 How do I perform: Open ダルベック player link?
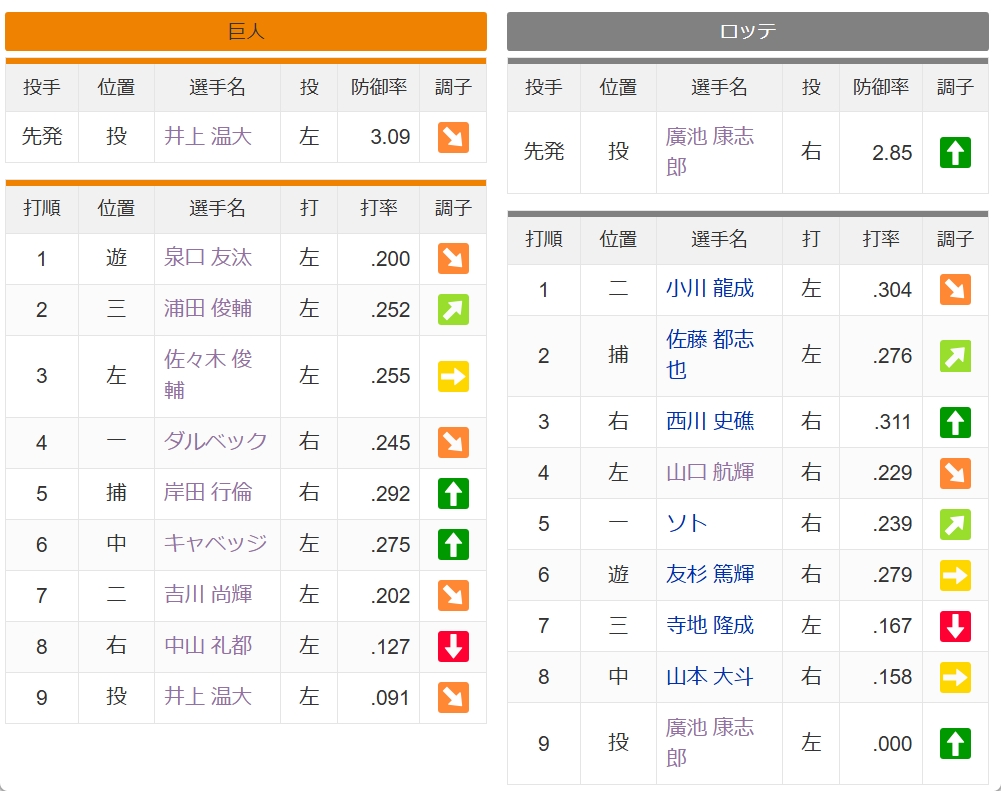(215, 442)
